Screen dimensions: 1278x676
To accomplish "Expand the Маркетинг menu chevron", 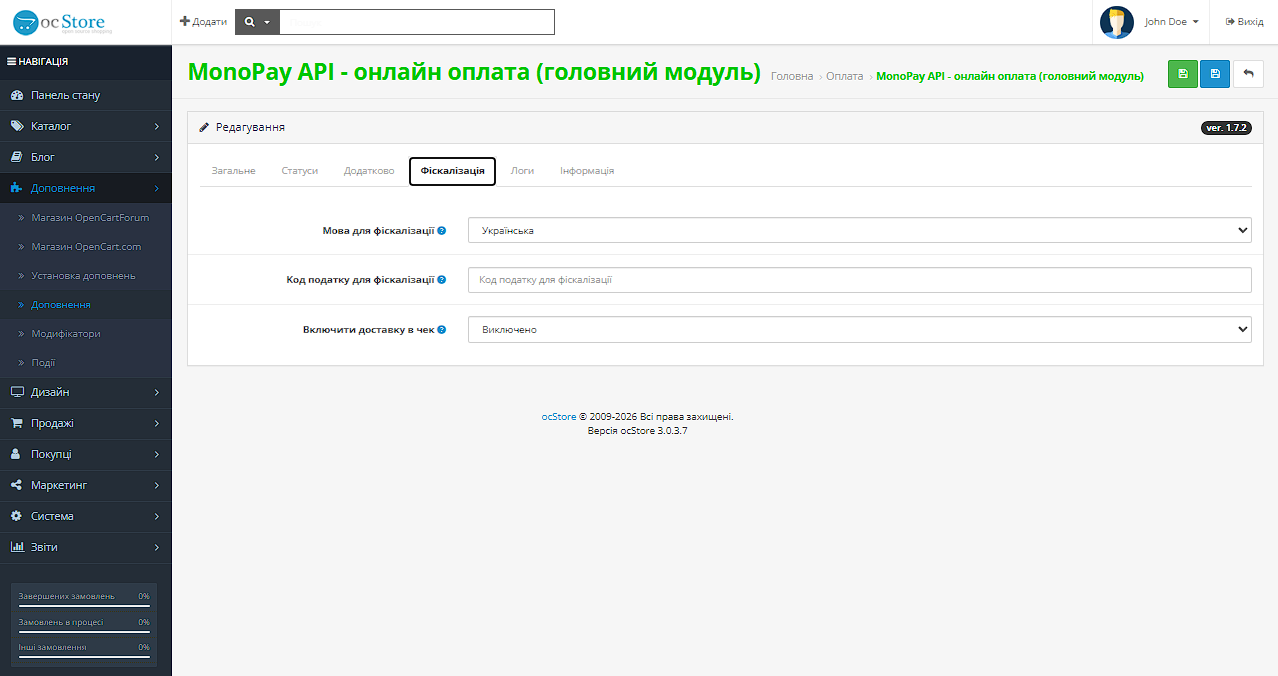I will [157, 485].
